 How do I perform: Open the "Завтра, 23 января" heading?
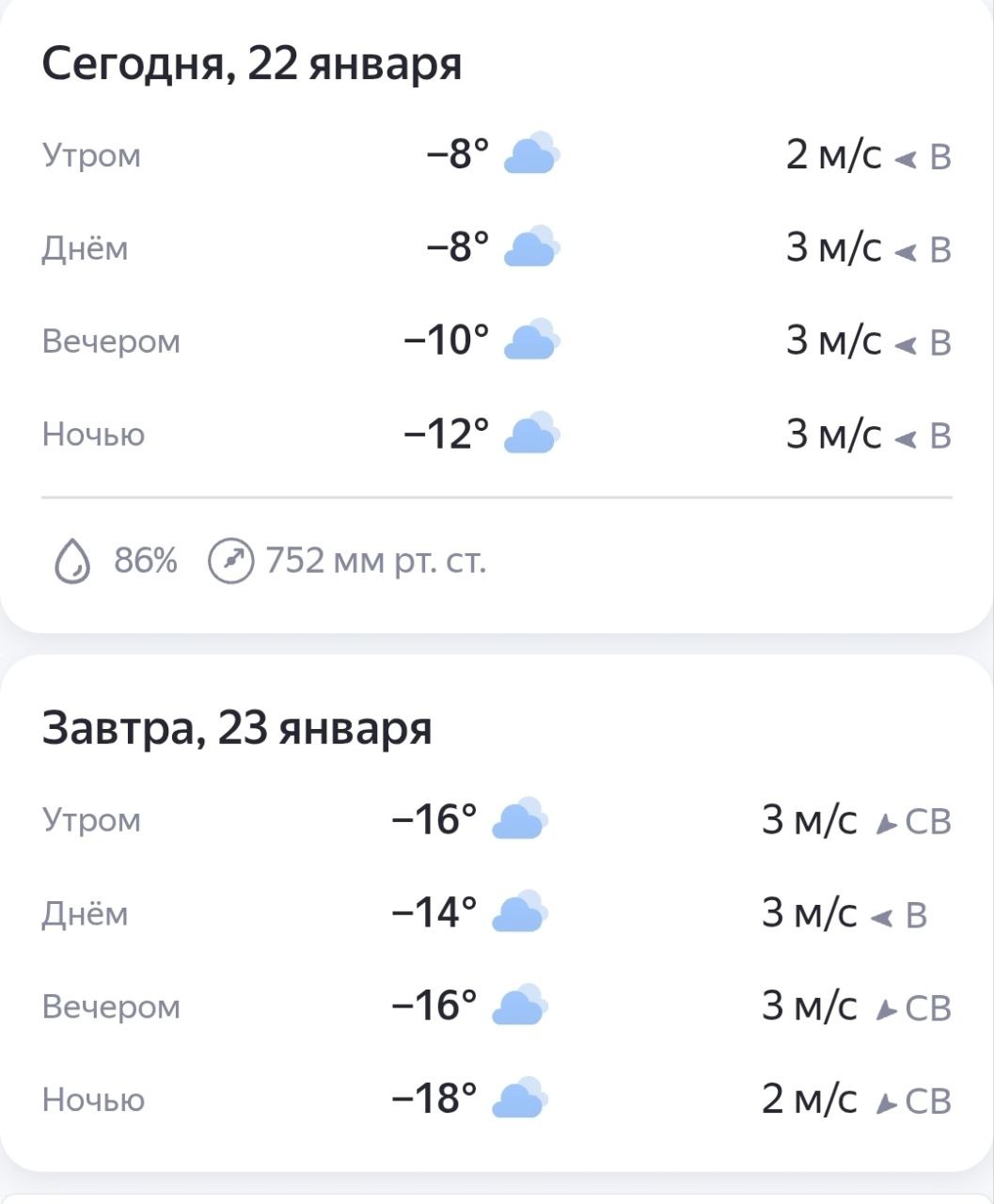point(237,729)
